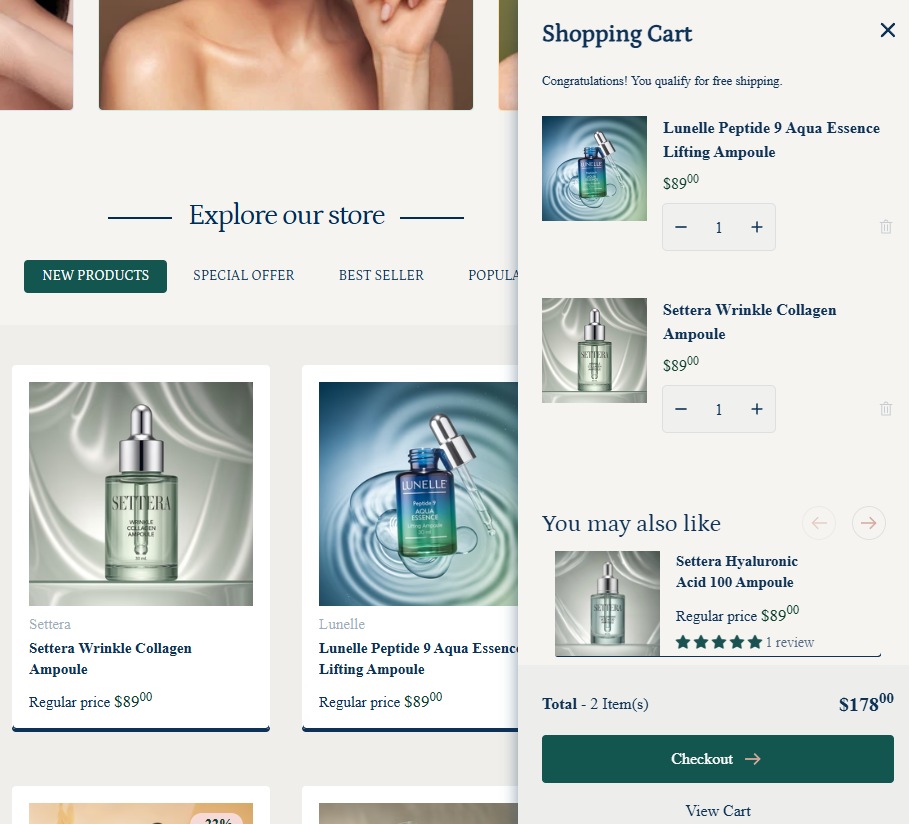Open Settera Wrinkle Collagen cart item title
Image resolution: width=909 pixels, height=824 pixels.
(x=750, y=322)
